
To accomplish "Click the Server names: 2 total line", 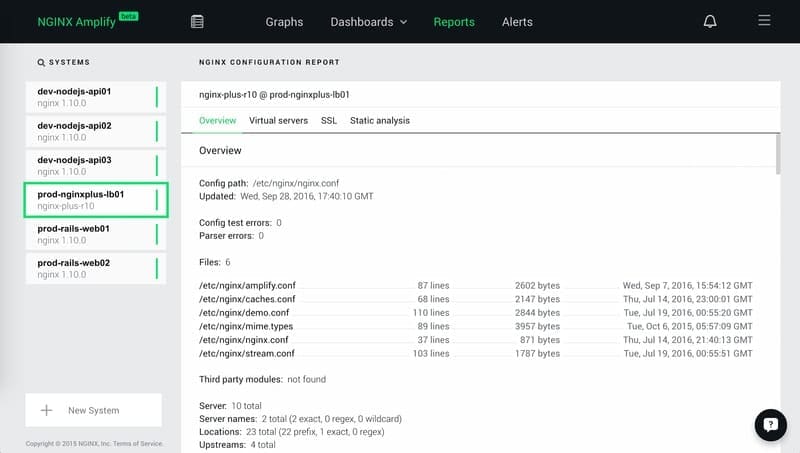I will click(x=301, y=419).
